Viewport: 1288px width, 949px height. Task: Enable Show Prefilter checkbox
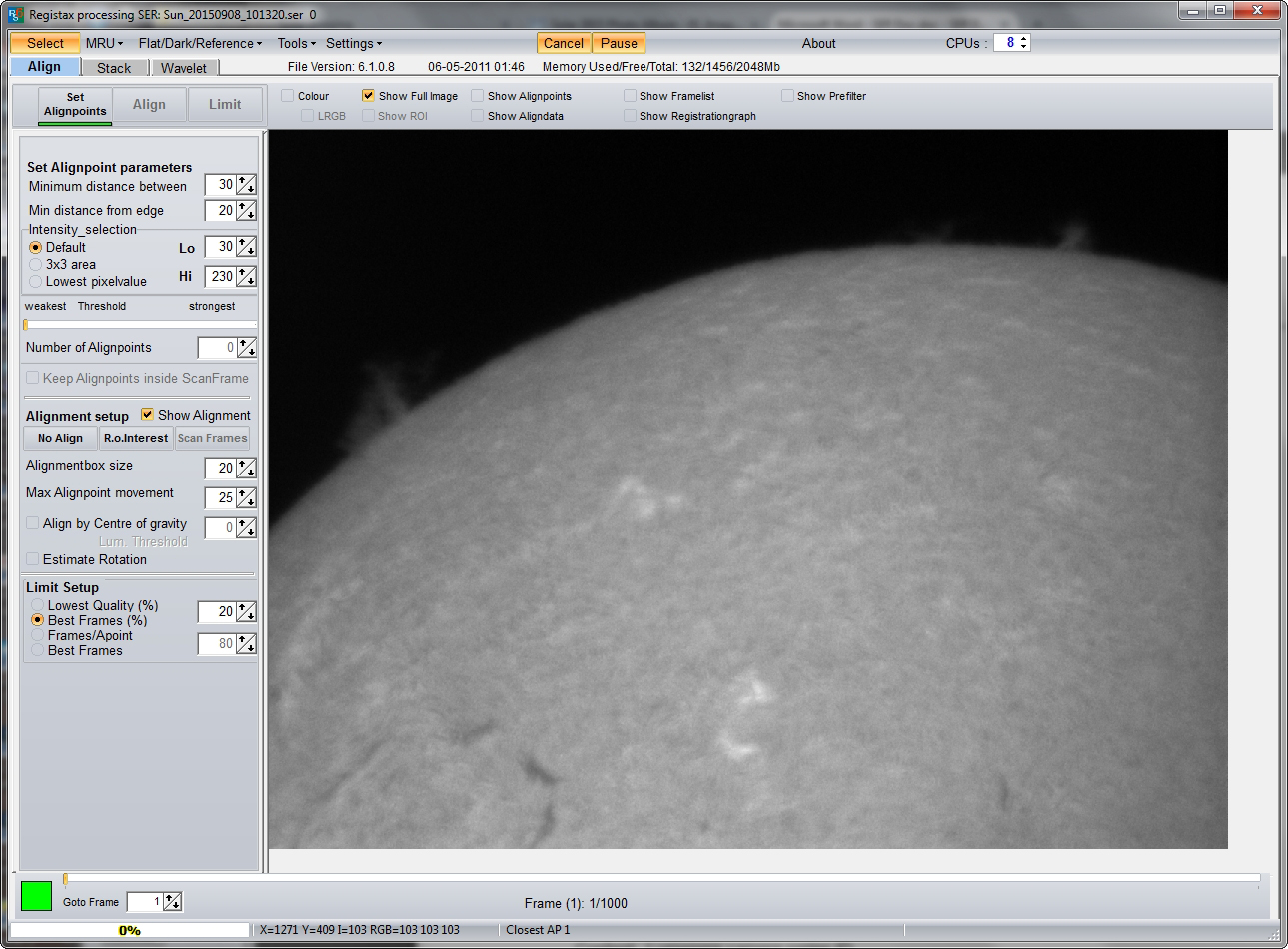pos(787,96)
